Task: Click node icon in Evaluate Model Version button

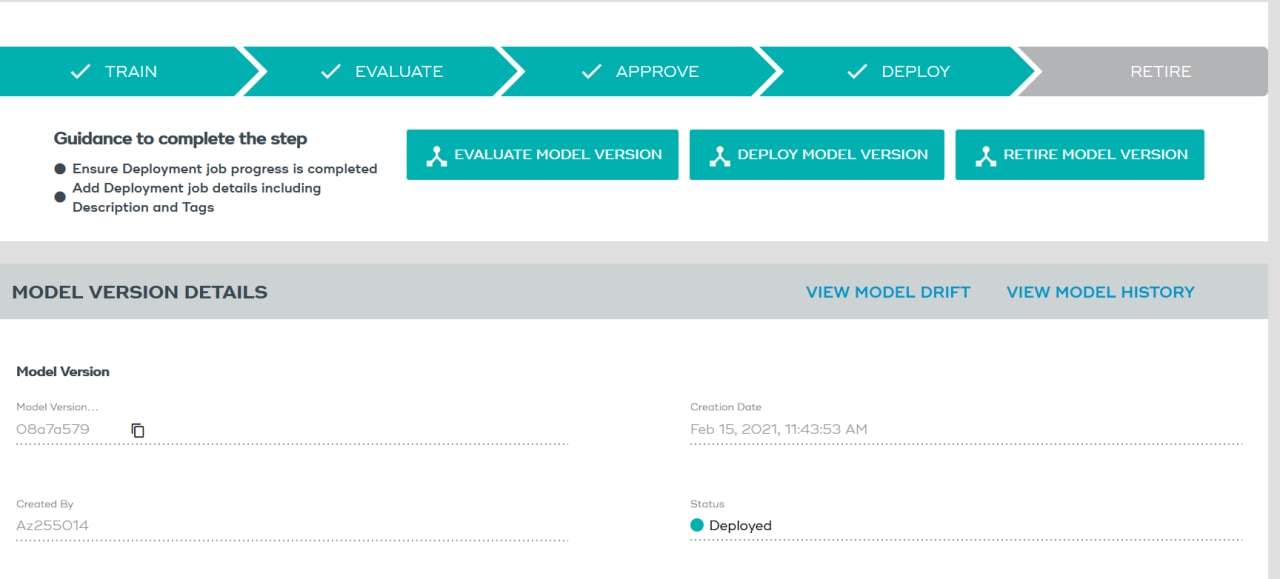Action: click(436, 156)
